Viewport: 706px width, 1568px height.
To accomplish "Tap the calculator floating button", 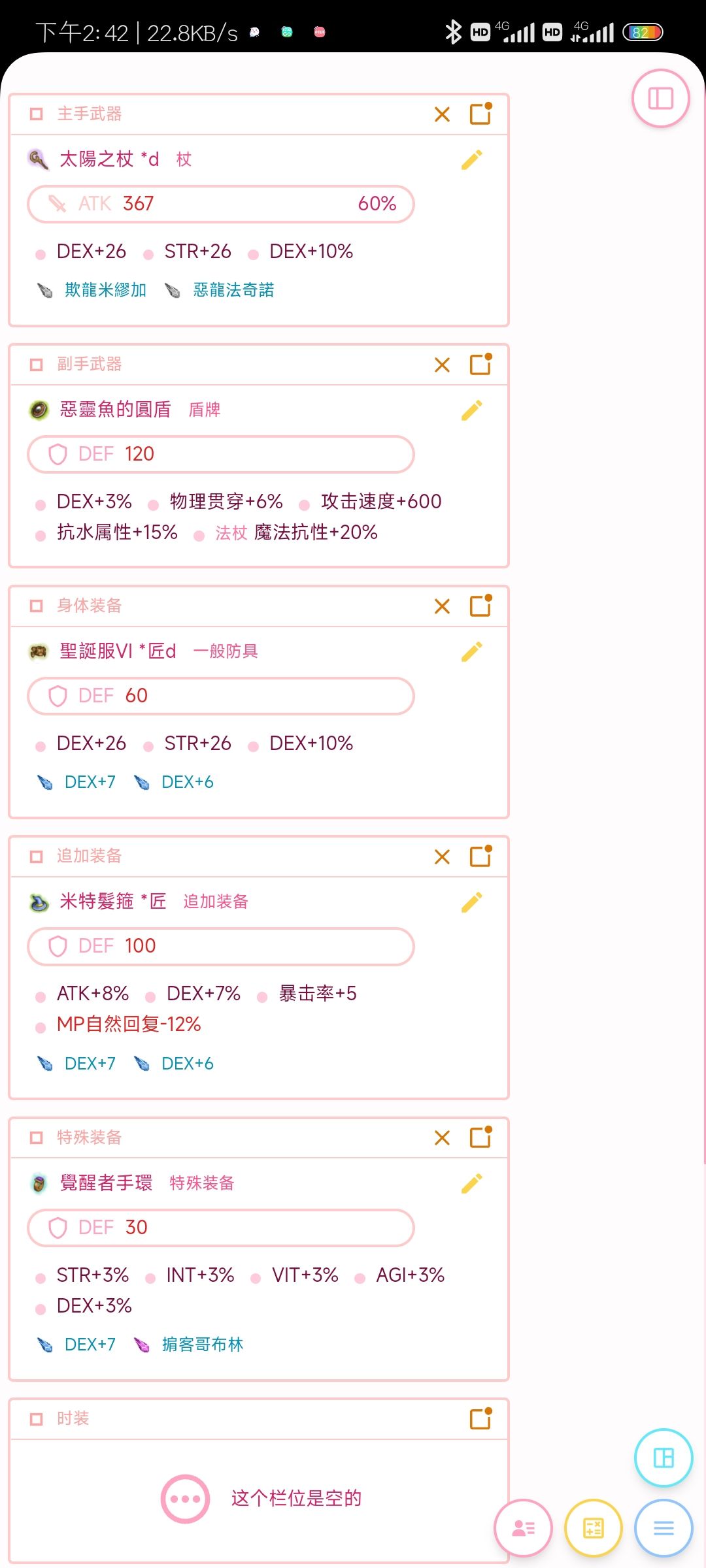I will coord(593,1527).
